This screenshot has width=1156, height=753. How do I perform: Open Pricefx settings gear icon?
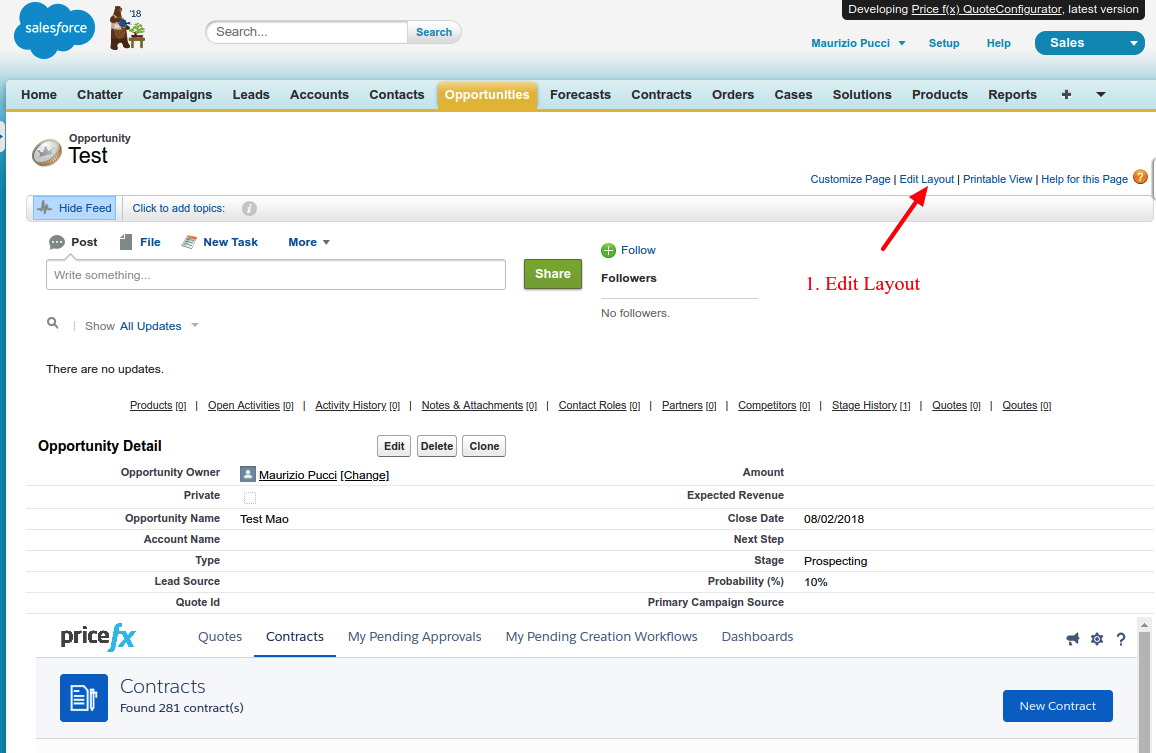coord(1097,639)
